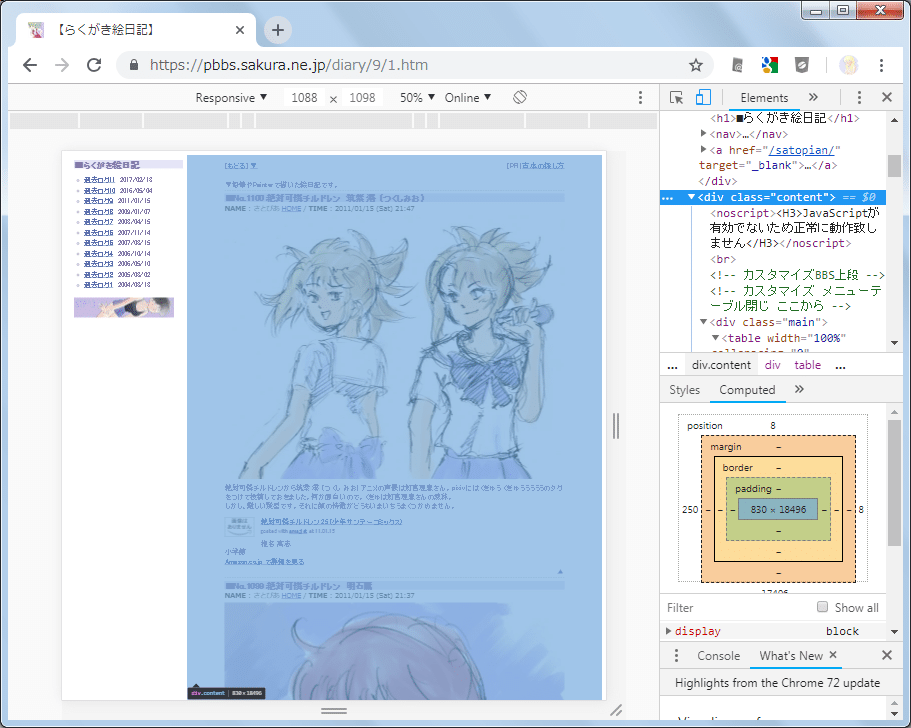911x728 pixels.
Task: Open device toolbar more options menu
Action: pyautogui.click(x=640, y=98)
